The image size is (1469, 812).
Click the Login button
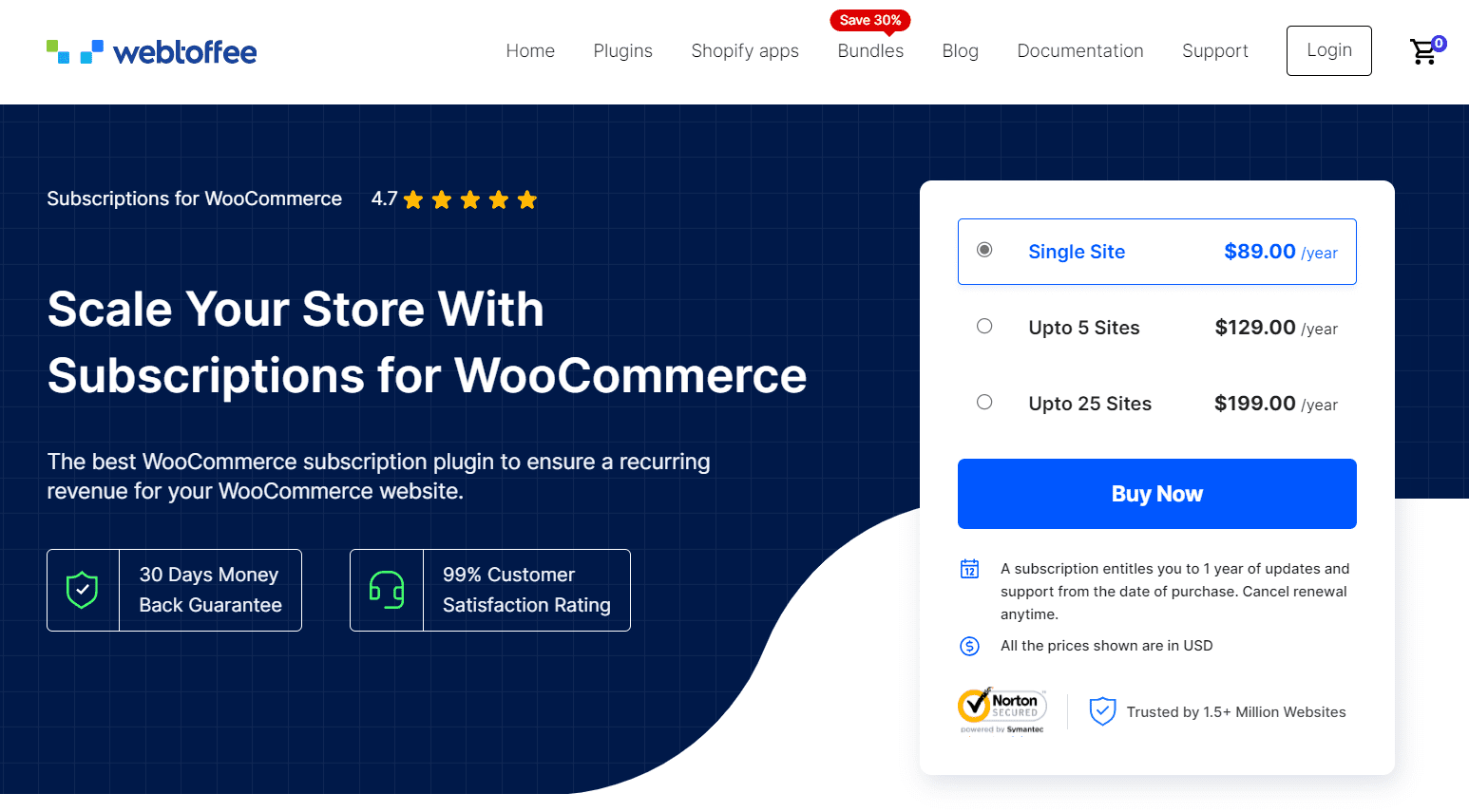tap(1329, 50)
